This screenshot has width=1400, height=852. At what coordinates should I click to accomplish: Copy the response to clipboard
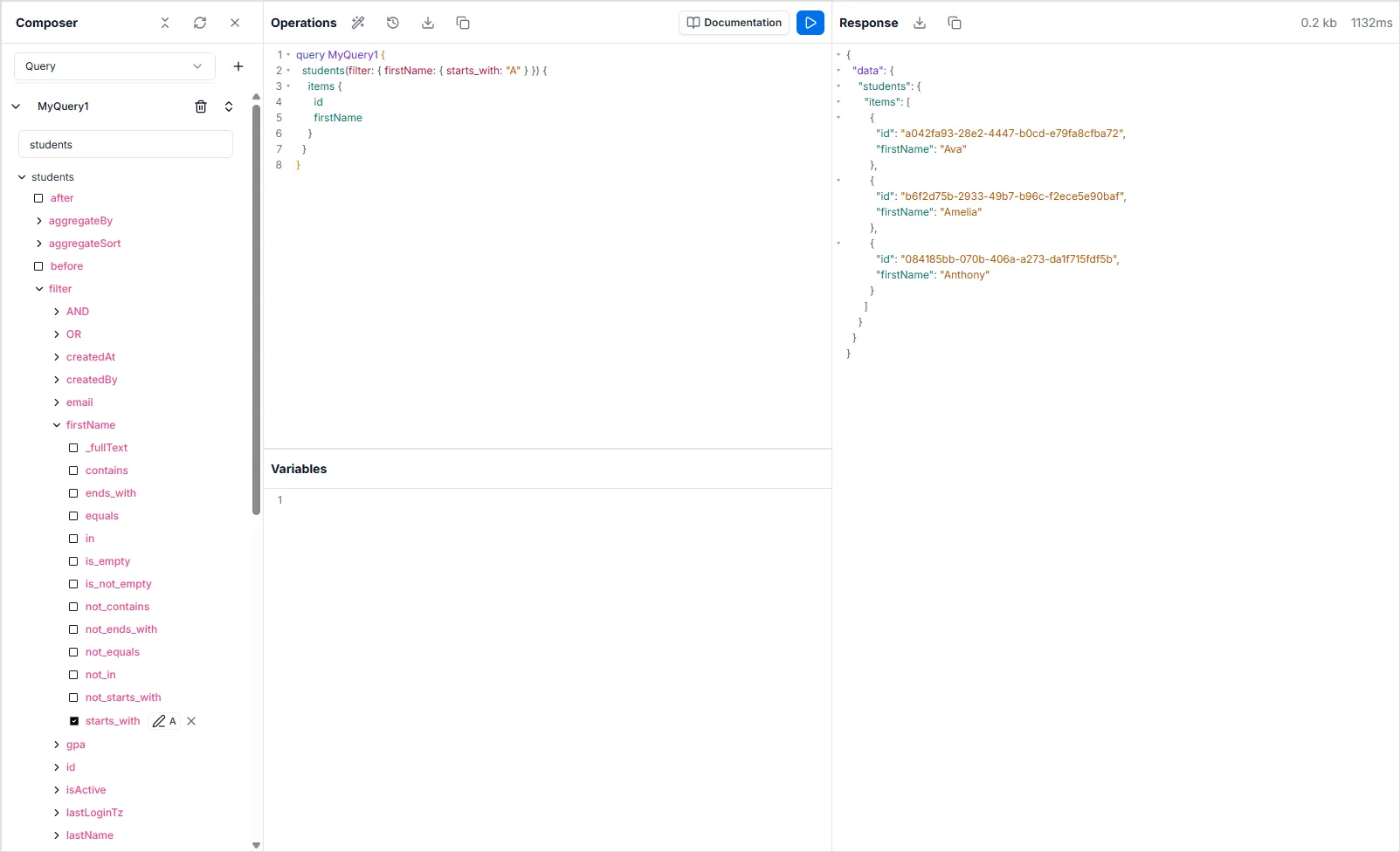point(955,23)
